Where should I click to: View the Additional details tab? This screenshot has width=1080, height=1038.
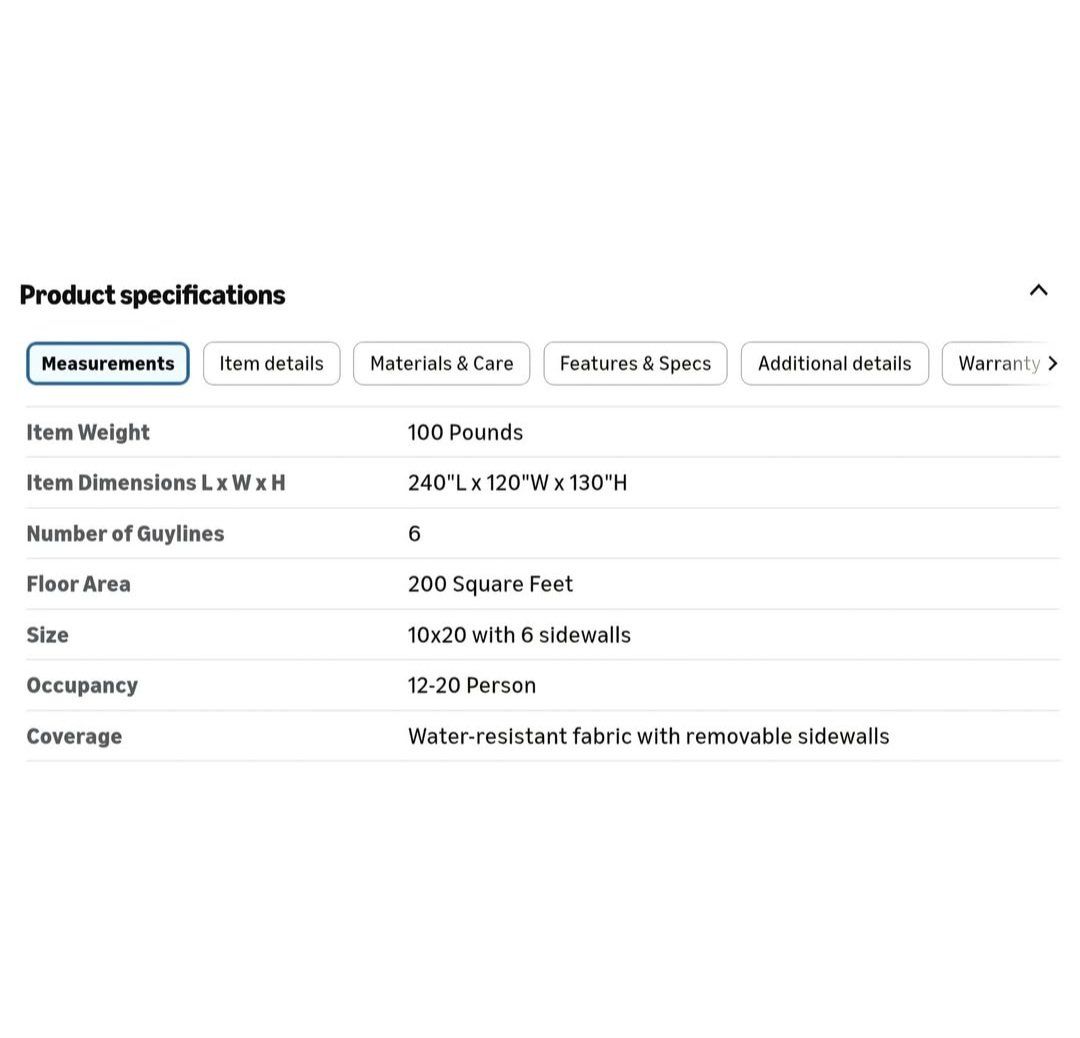[x=834, y=364]
